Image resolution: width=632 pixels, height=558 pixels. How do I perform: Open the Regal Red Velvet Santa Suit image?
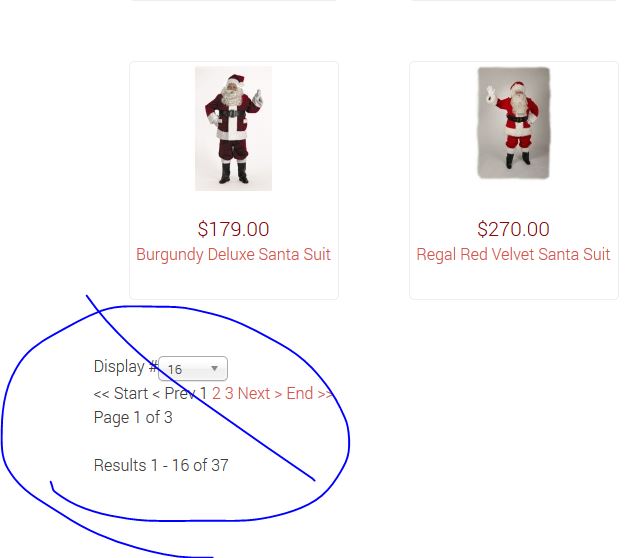[514, 123]
